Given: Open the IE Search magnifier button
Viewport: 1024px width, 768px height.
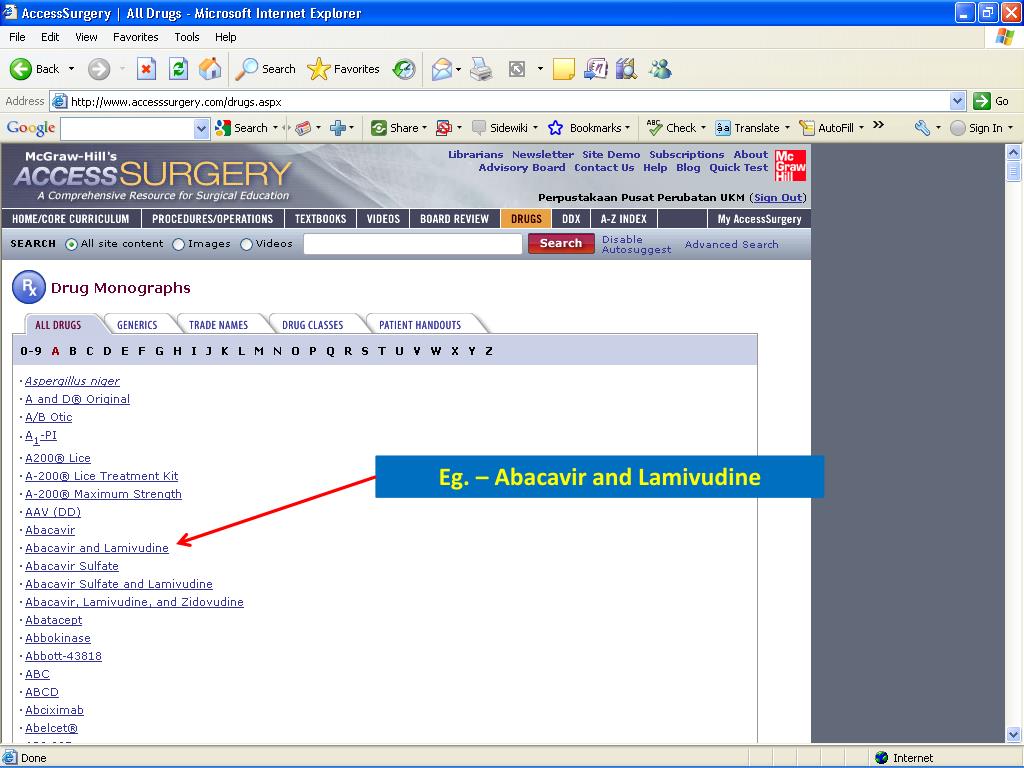Looking at the screenshot, I should 265,69.
